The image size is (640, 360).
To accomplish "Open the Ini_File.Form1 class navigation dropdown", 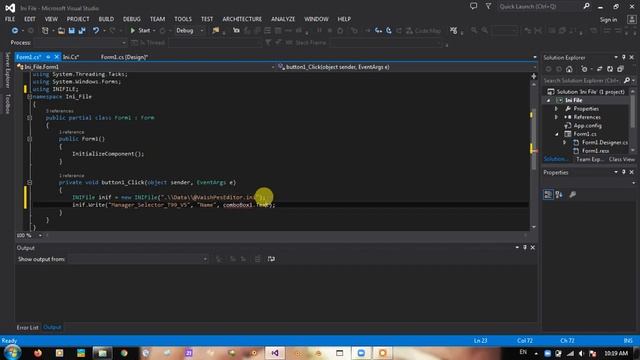I will click(x=145, y=67).
